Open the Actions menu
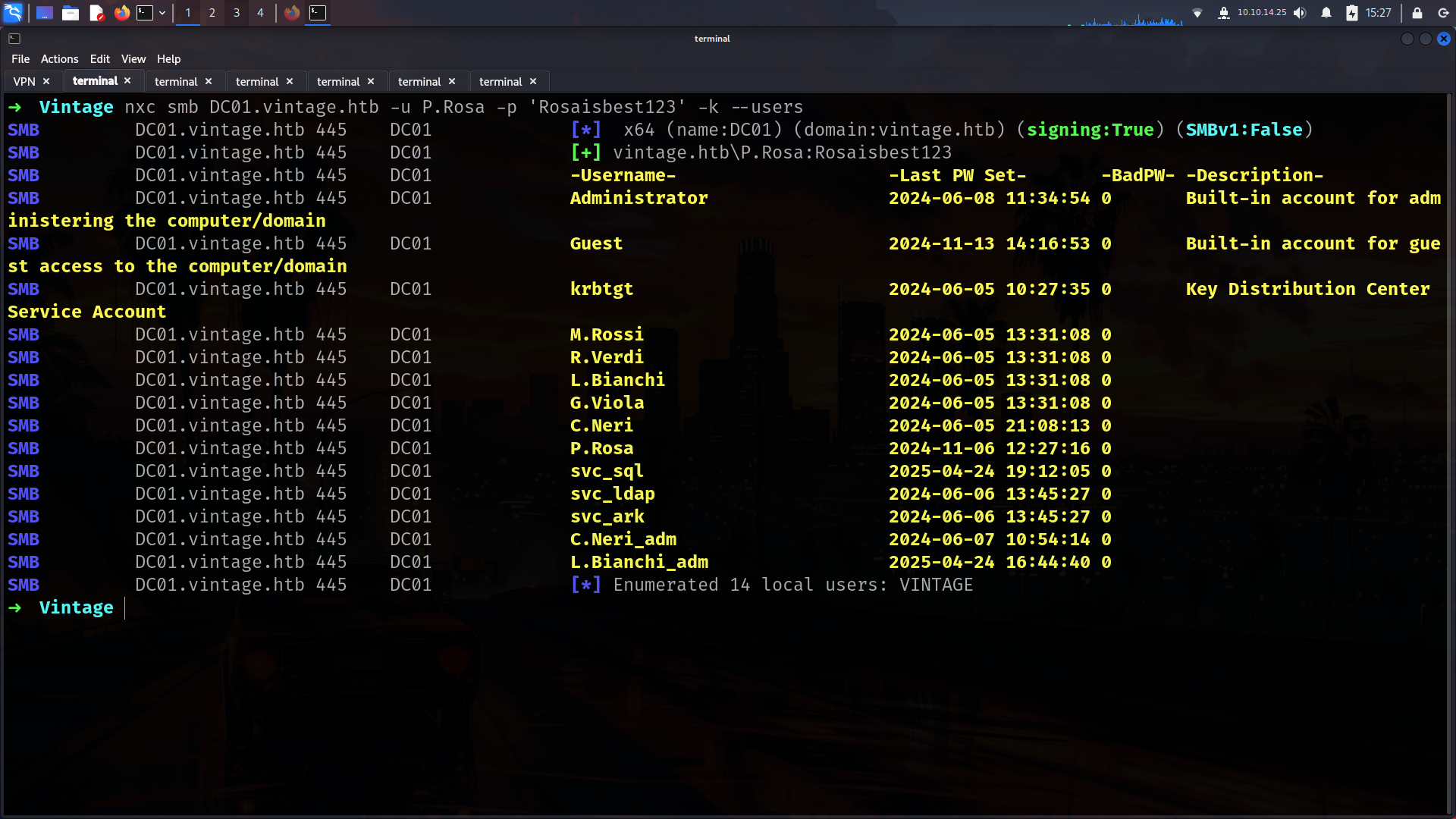This screenshot has width=1456, height=819. pyautogui.click(x=60, y=59)
